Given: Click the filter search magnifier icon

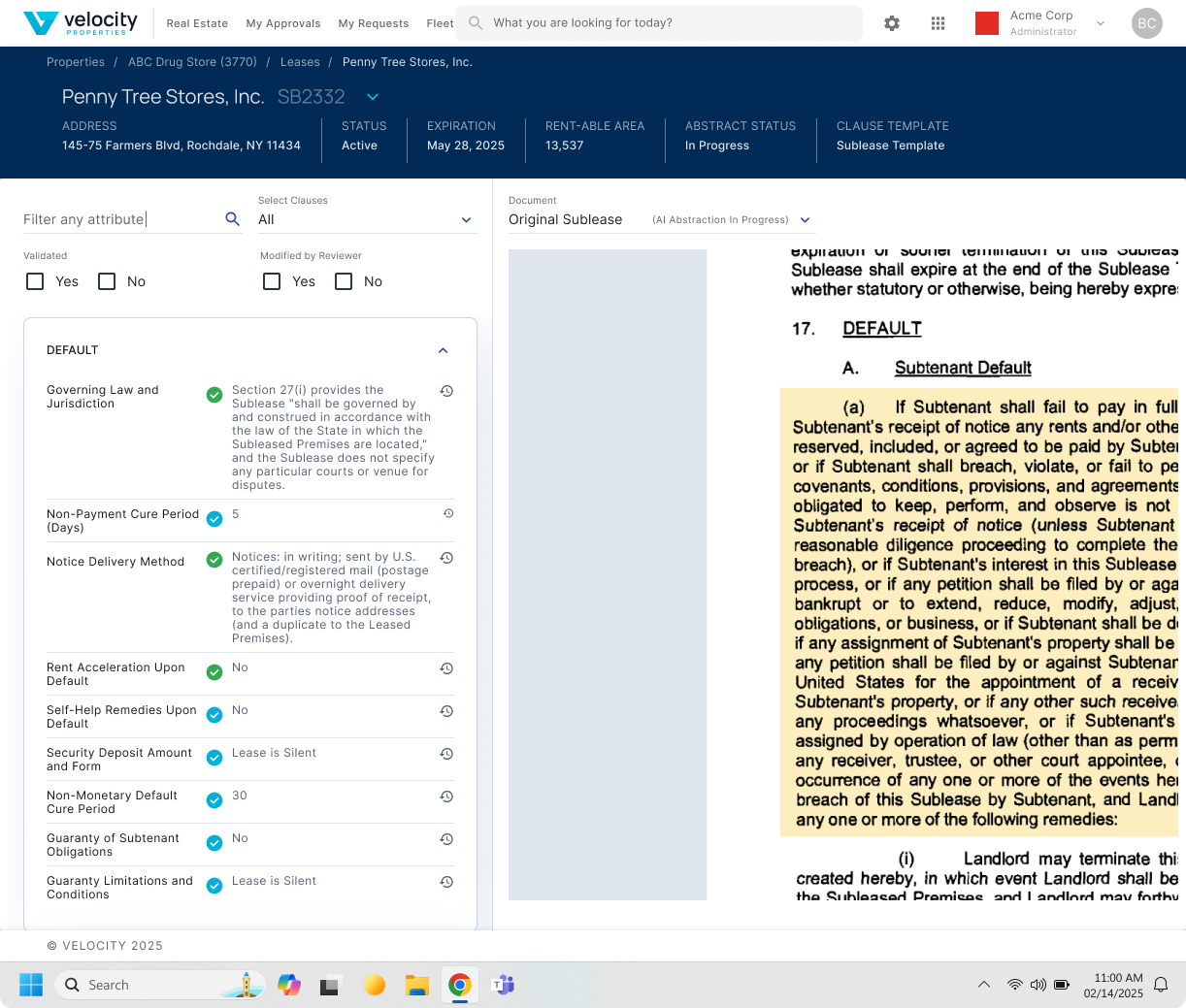Looking at the screenshot, I should pos(233,219).
